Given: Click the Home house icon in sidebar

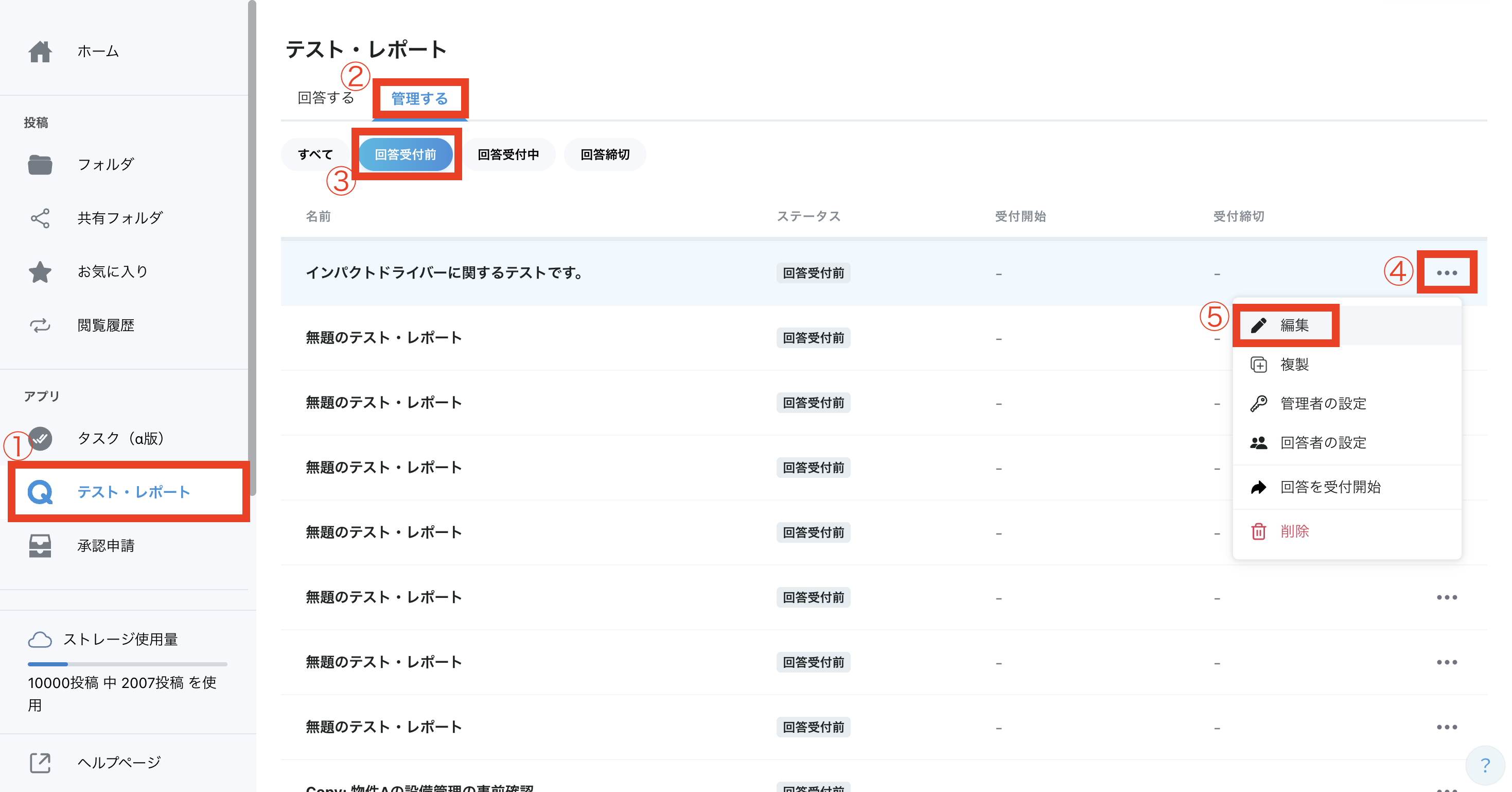Looking at the screenshot, I should 40,51.
